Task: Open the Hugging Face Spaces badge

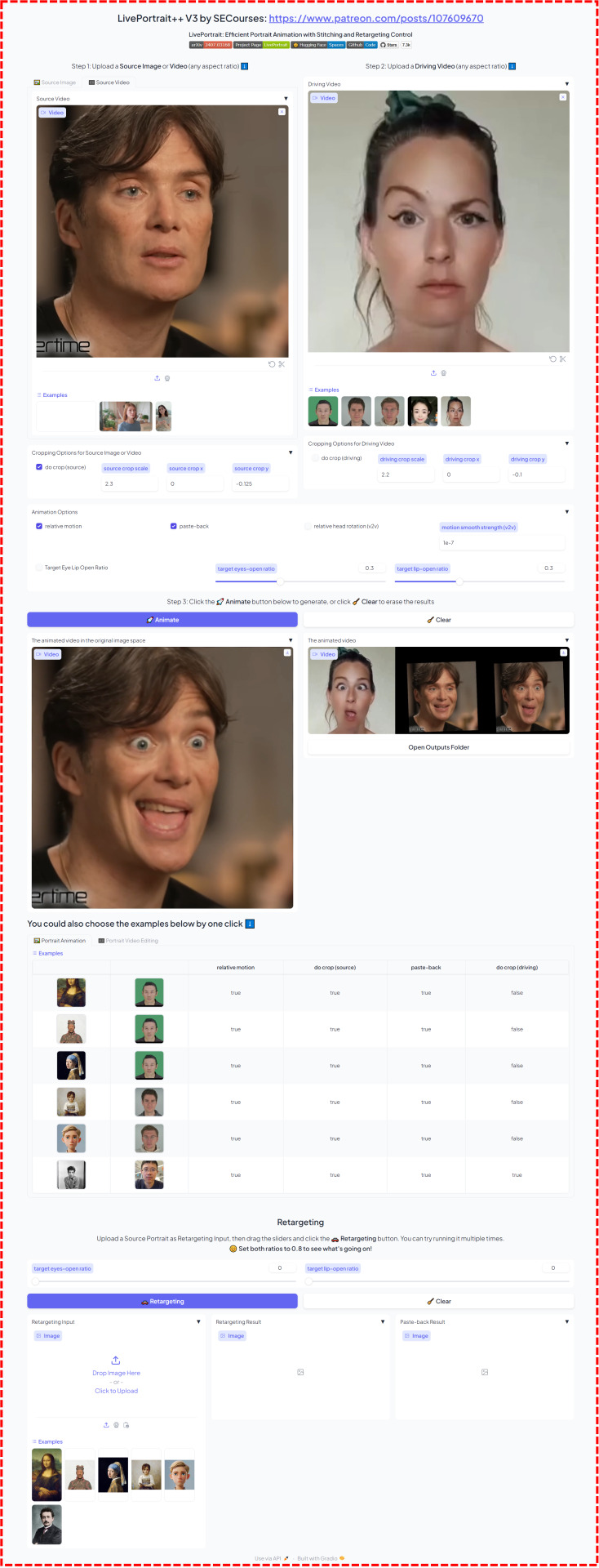Action: point(318,45)
